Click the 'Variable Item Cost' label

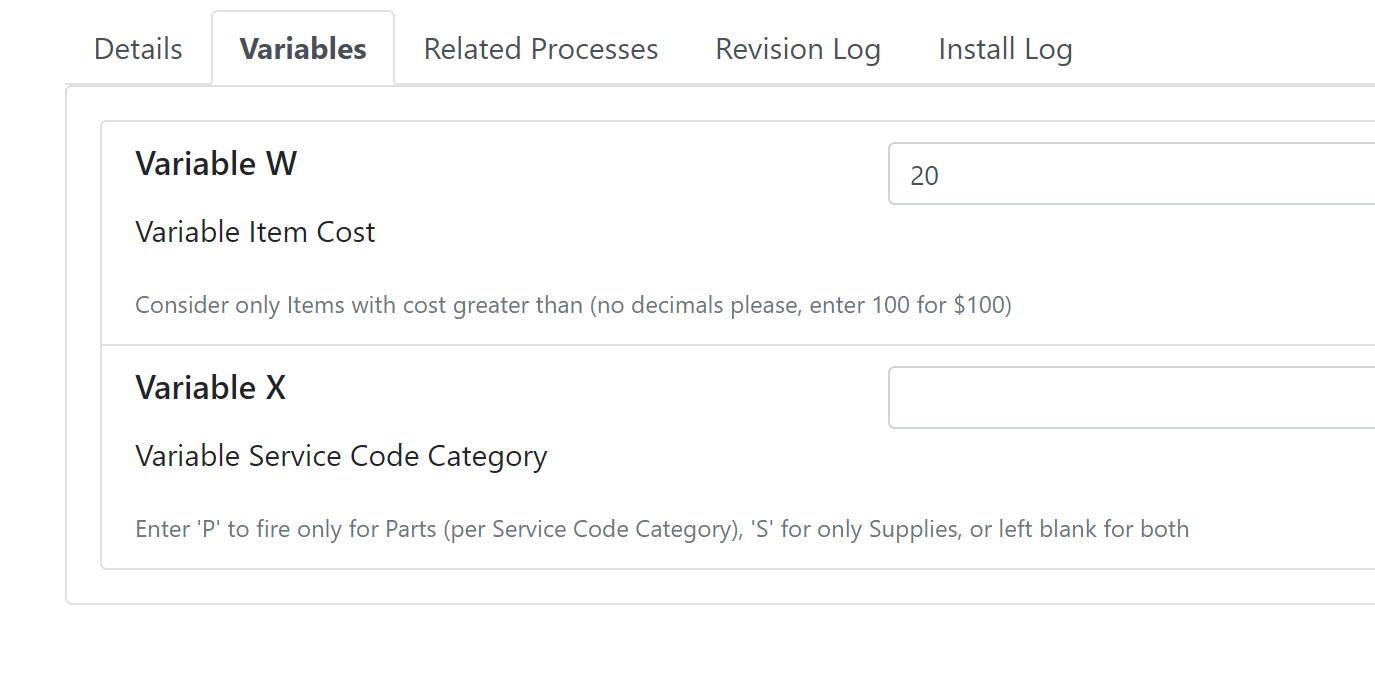(x=255, y=232)
